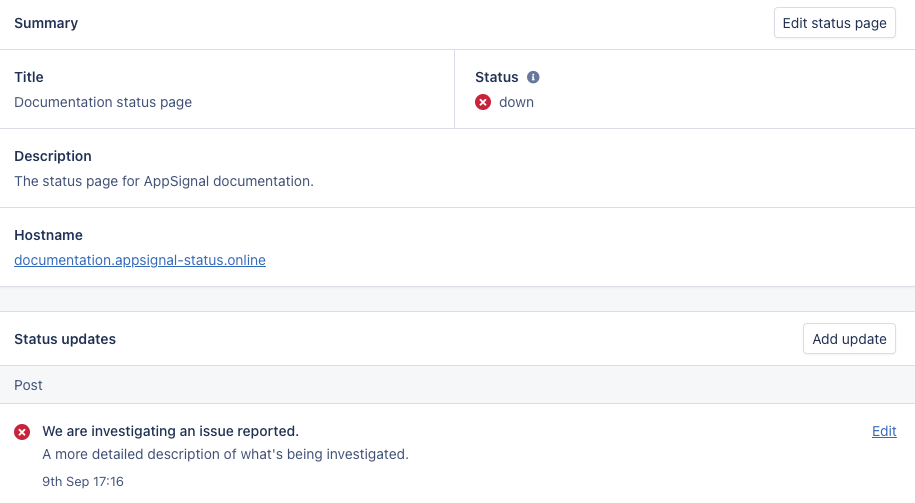Click the Summary section heading
This screenshot has height=503, width=915.
pyautogui.click(x=46, y=23)
